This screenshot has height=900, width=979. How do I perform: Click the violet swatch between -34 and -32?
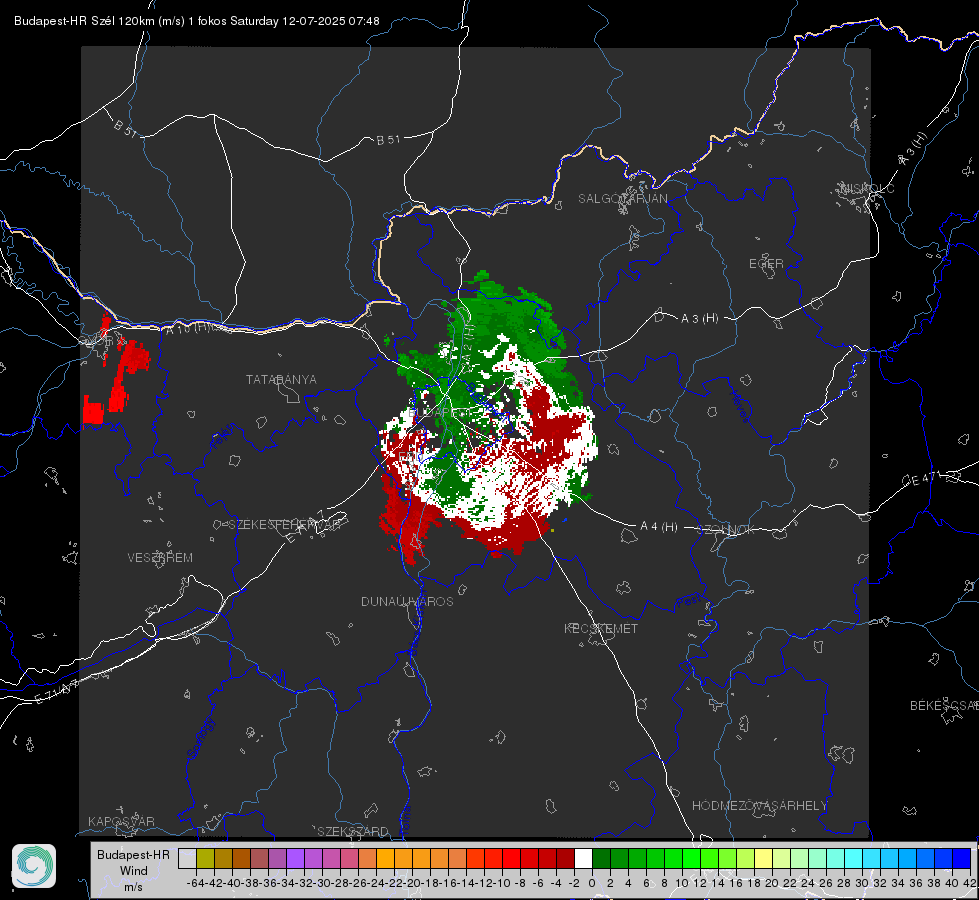coord(295,858)
